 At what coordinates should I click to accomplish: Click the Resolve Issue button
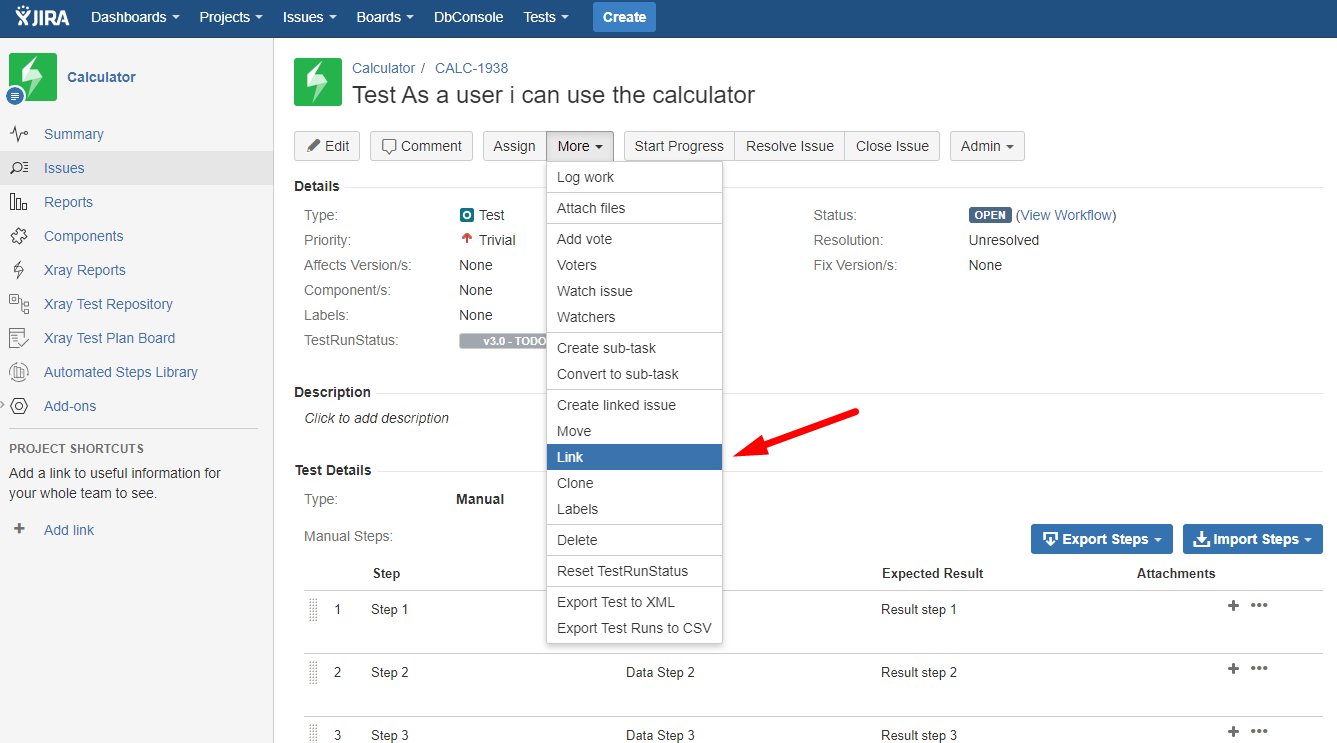[790, 146]
